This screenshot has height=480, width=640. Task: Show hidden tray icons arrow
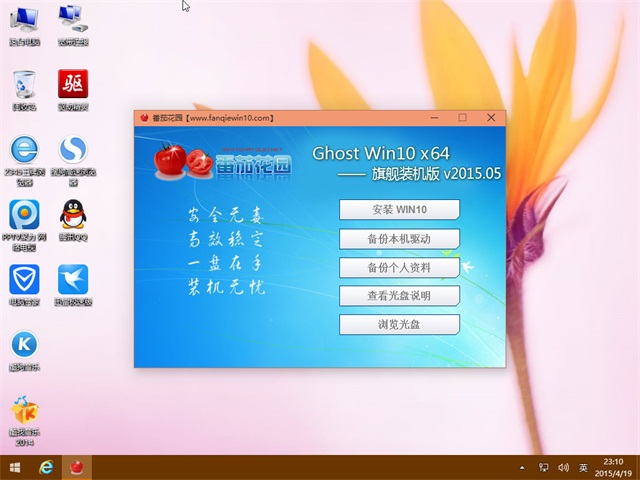(522, 468)
